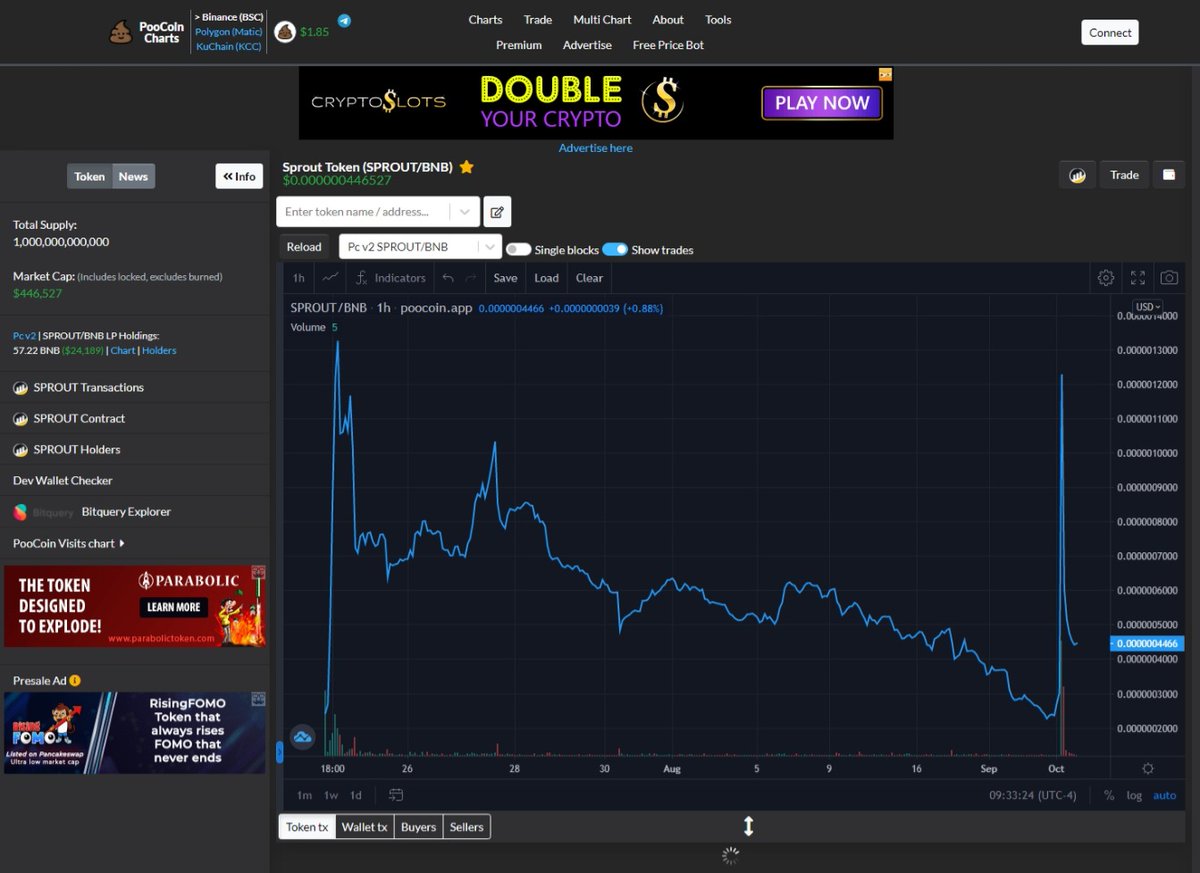The height and width of the screenshot is (873, 1200).
Task: Open Pc v2 SPROUT/BNB pair dropdown
Action: [420, 246]
